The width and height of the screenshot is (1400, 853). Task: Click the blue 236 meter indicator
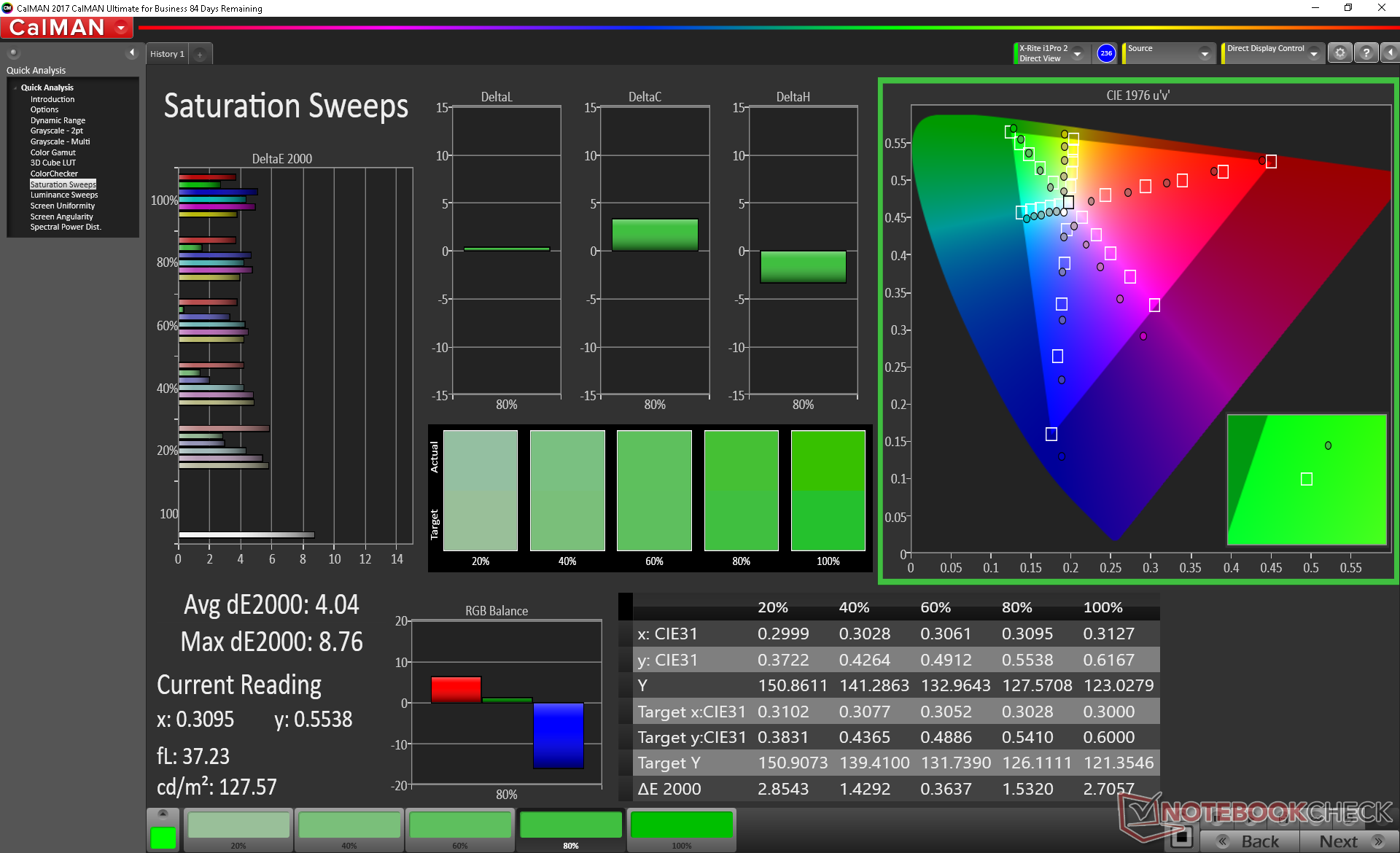coord(1105,53)
